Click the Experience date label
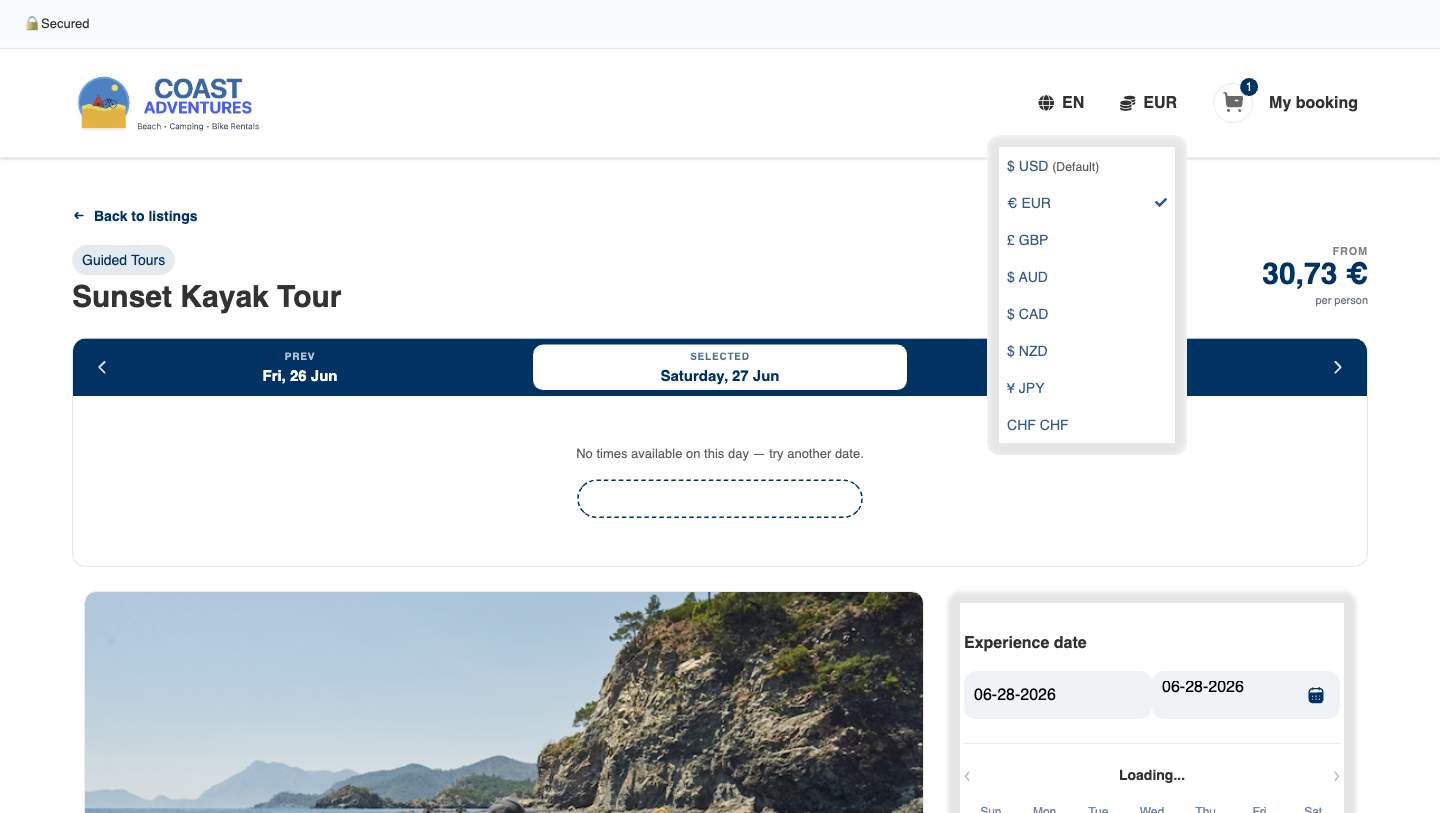The height and width of the screenshot is (813, 1440). pyautogui.click(x=1025, y=643)
